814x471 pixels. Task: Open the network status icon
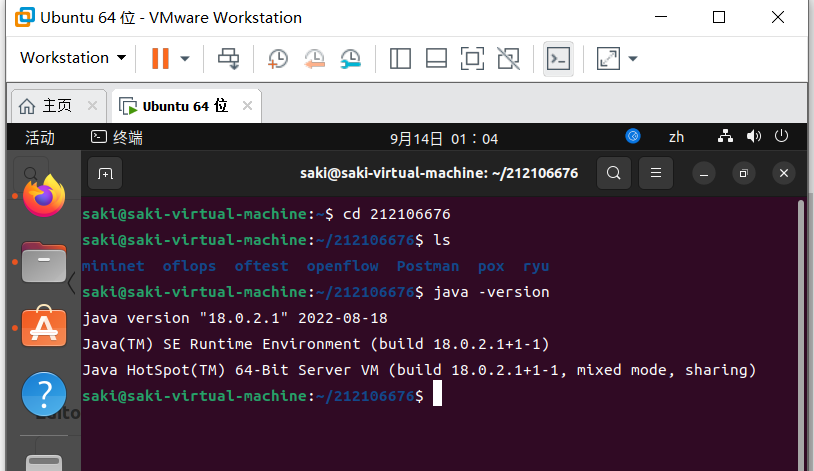tap(725, 136)
